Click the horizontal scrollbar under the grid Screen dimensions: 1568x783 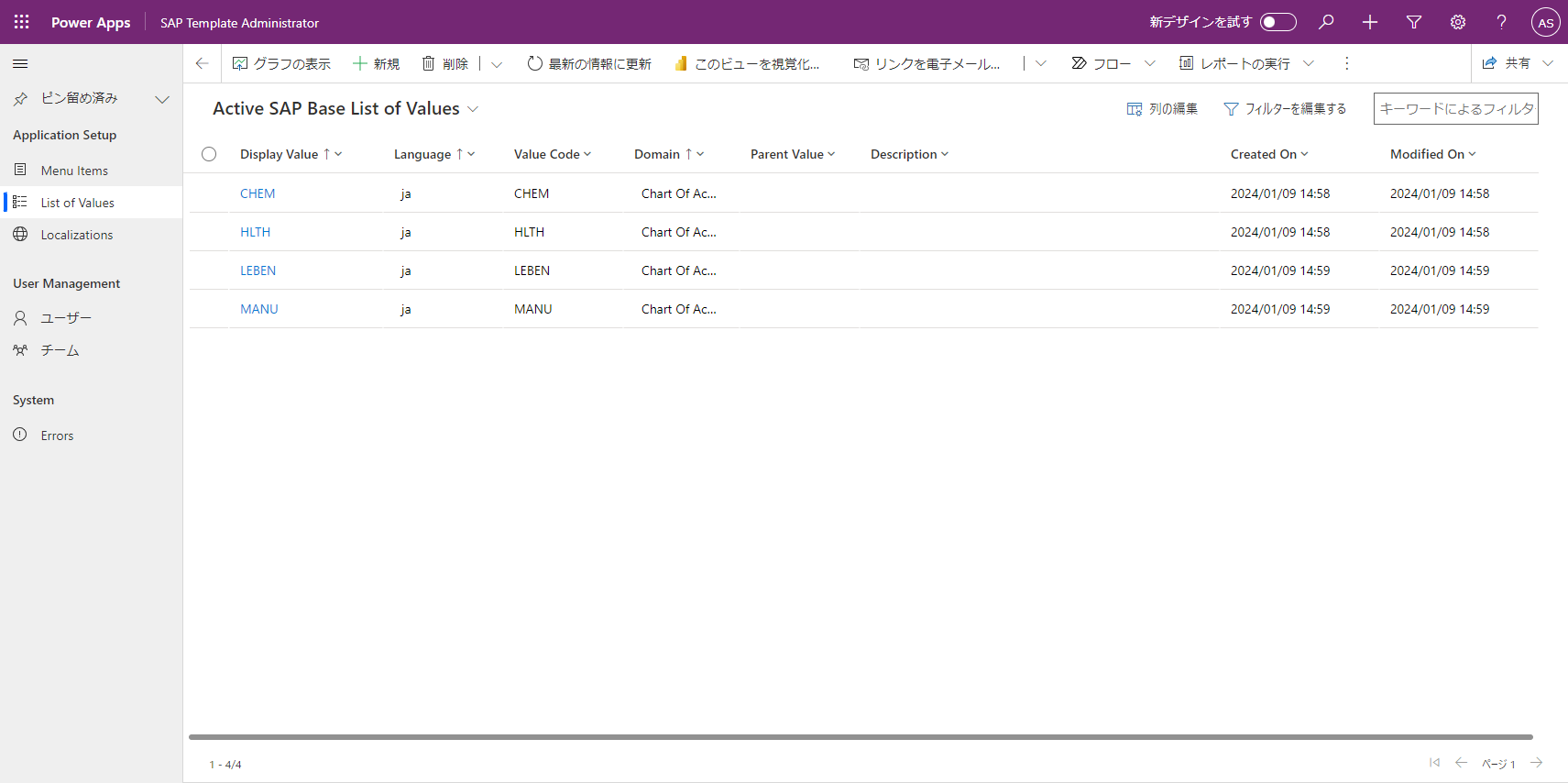pyautogui.click(x=861, y=736)
